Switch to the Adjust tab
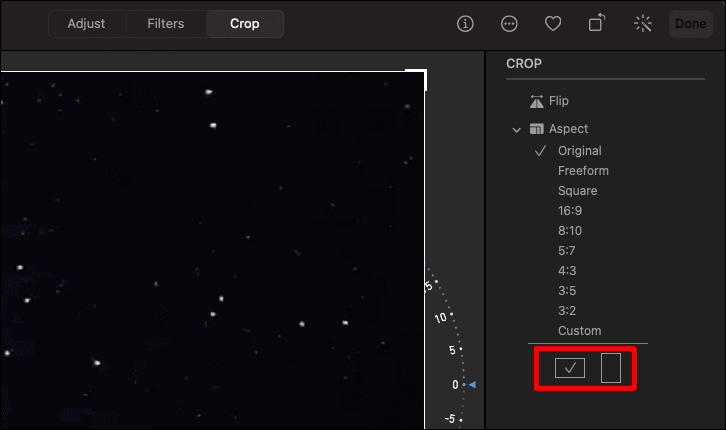Viewport: 726px width, 430px height. pyautogui.click(x=87, y=24)
